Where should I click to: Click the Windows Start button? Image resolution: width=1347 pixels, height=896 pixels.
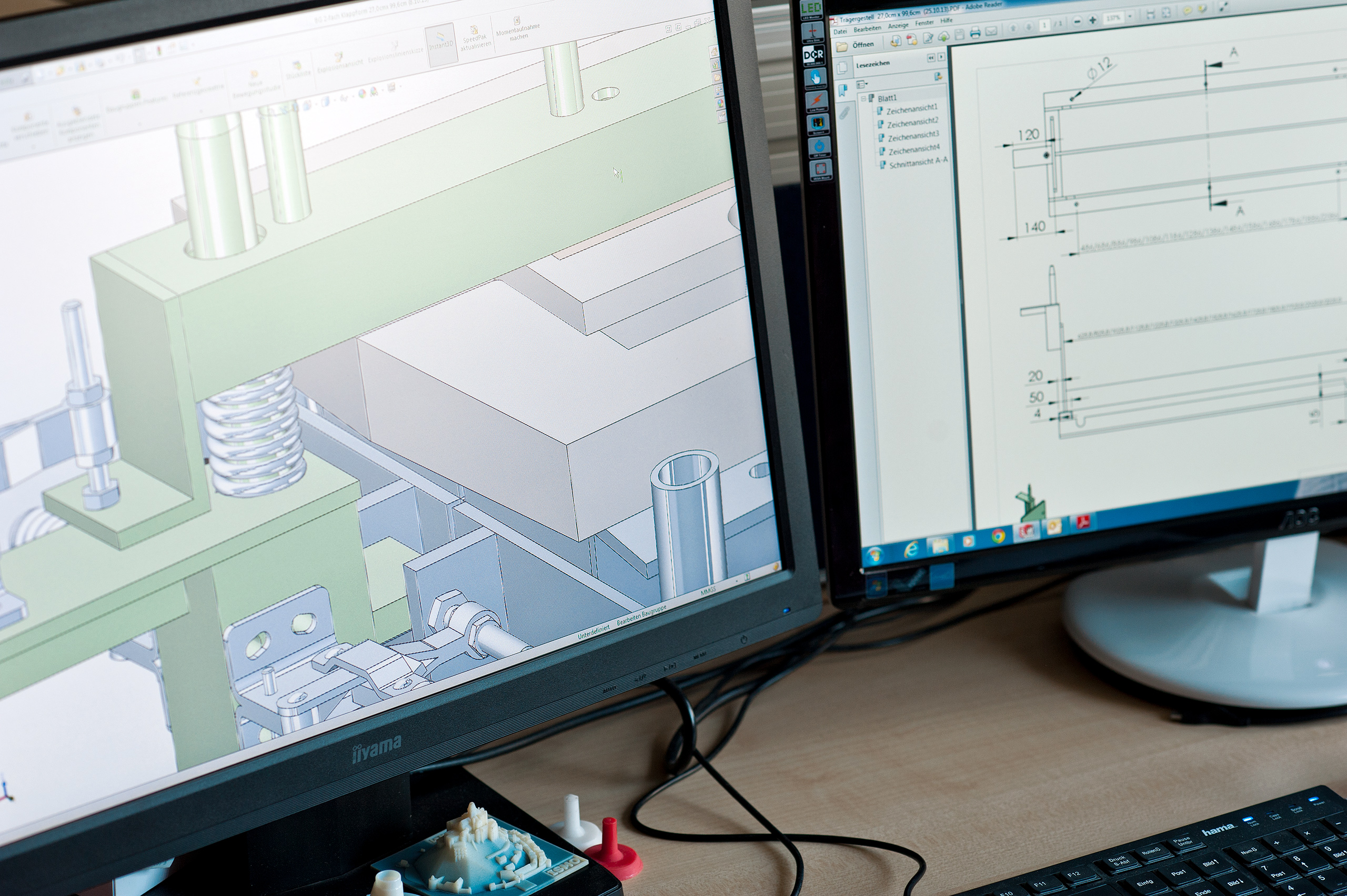(x=875, y=553)
